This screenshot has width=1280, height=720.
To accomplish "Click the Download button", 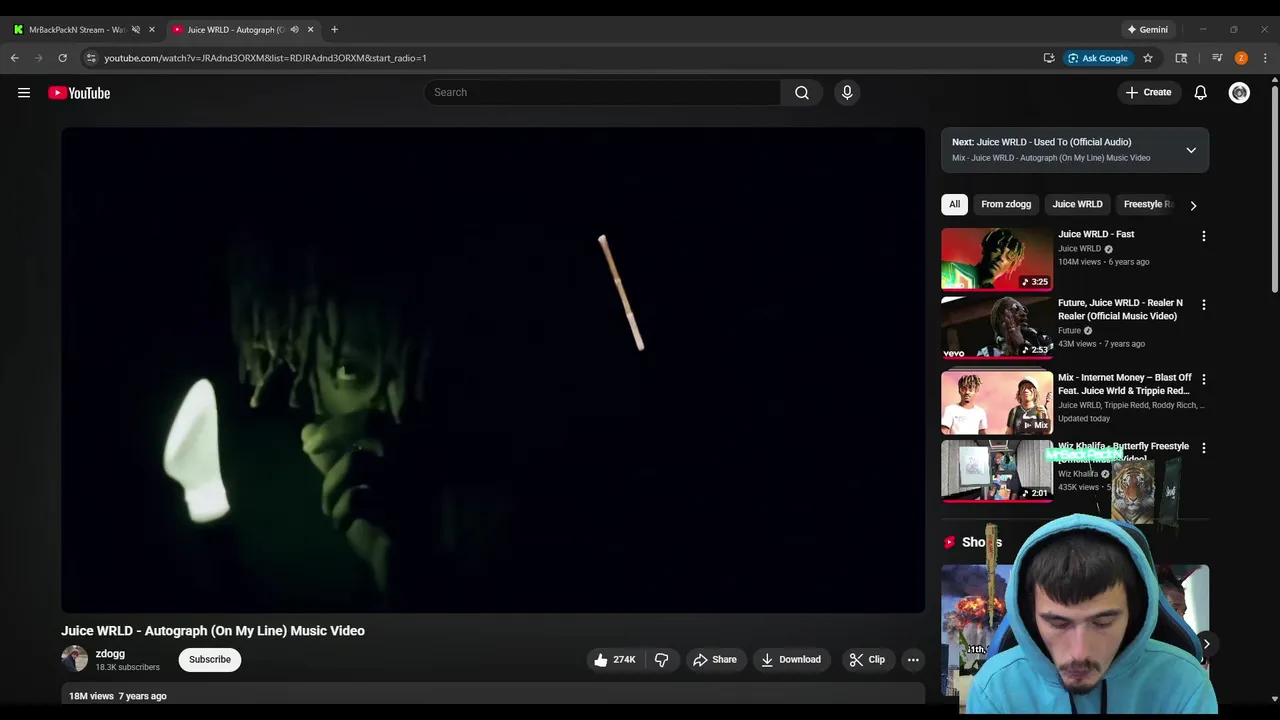I will click(x=791, y=660).
